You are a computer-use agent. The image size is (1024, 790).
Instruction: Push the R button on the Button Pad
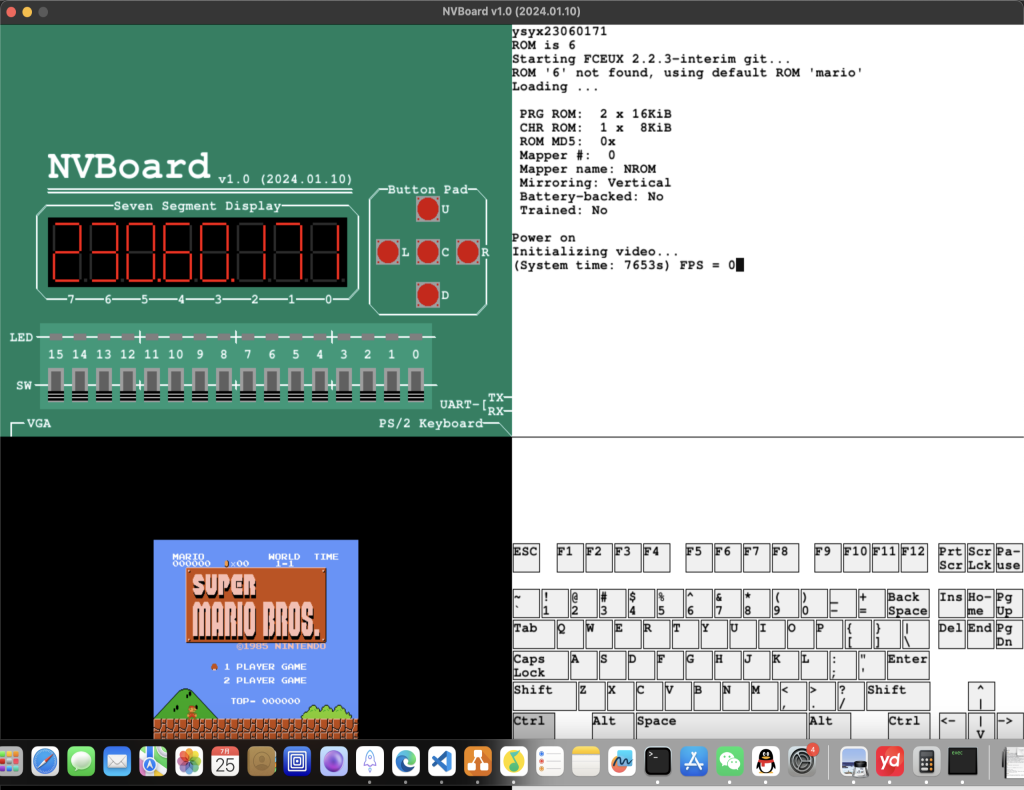coord(468,252)
